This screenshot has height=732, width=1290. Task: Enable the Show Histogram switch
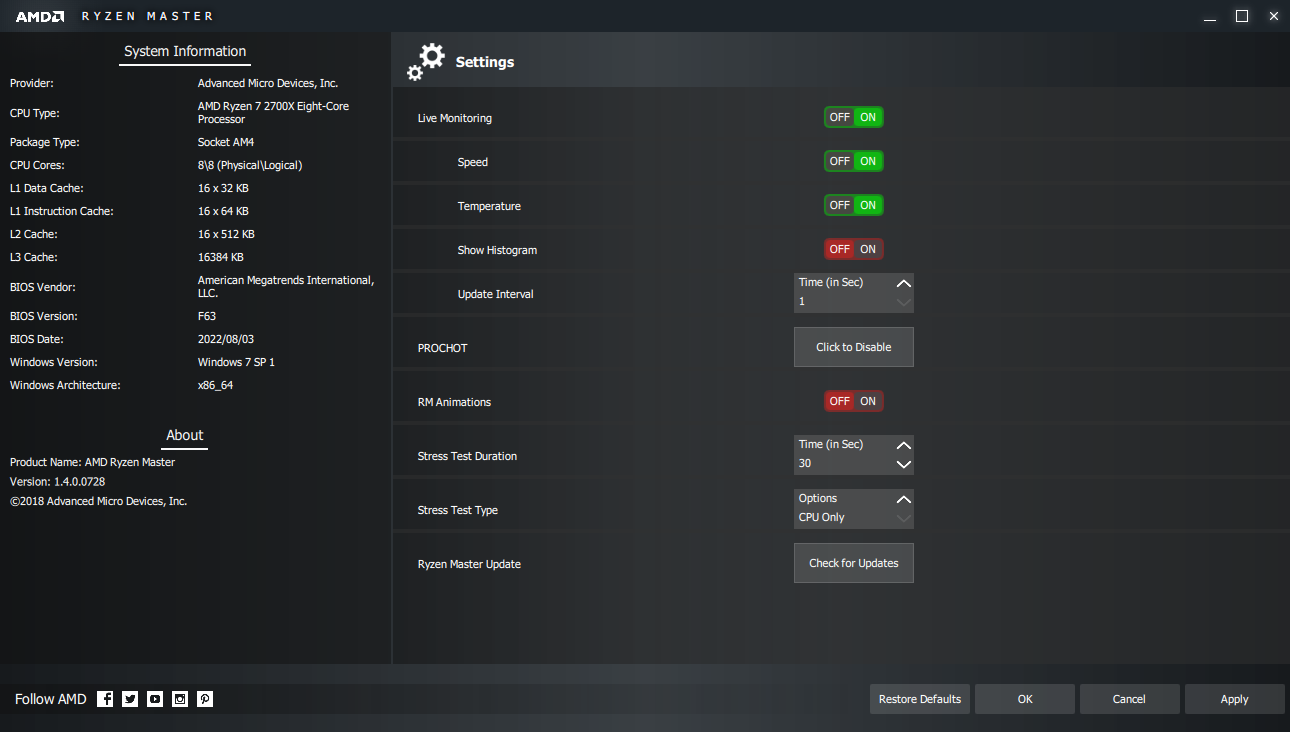[854, 249]
